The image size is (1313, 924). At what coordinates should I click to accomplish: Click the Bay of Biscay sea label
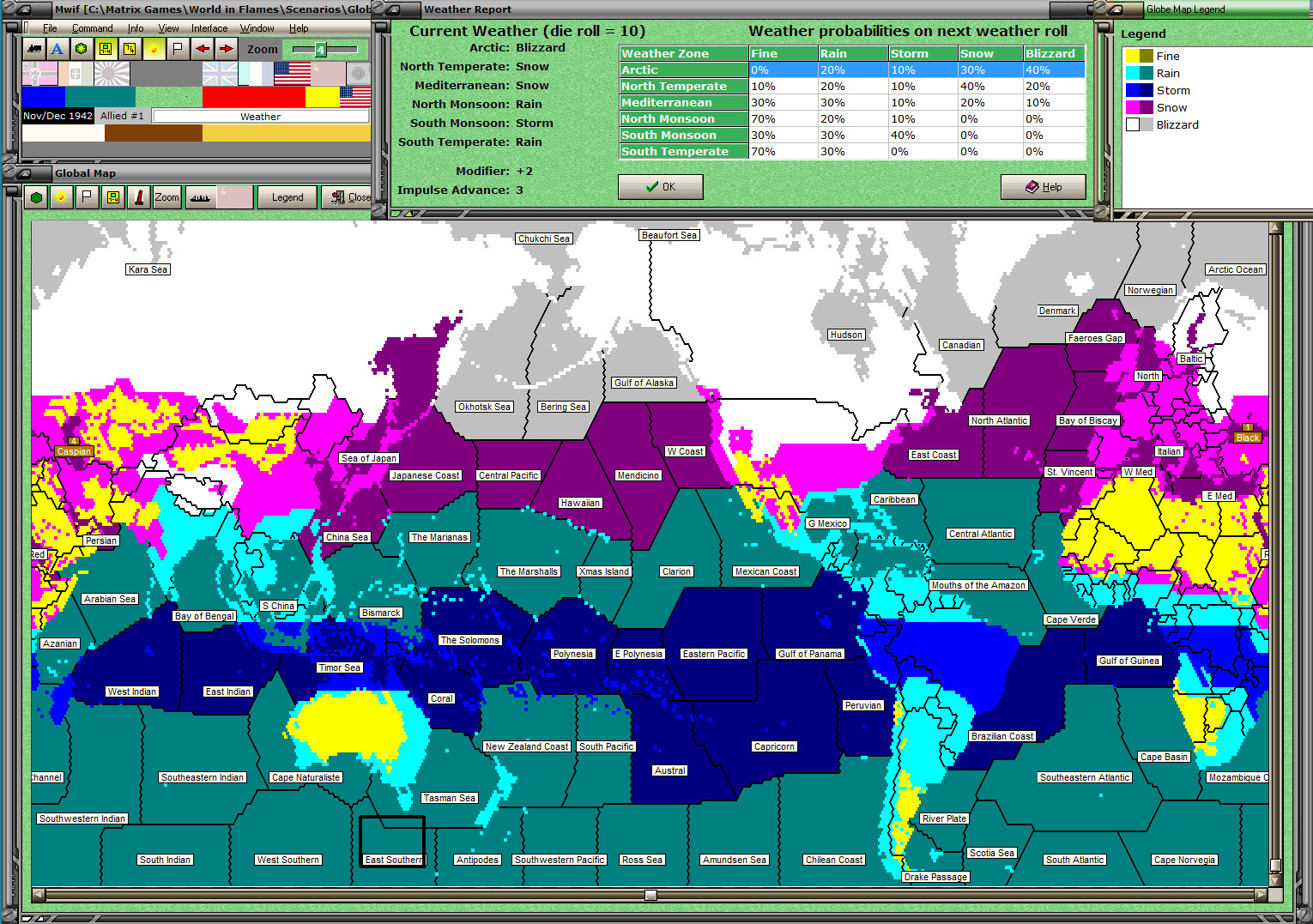[x=1088, y=420]
